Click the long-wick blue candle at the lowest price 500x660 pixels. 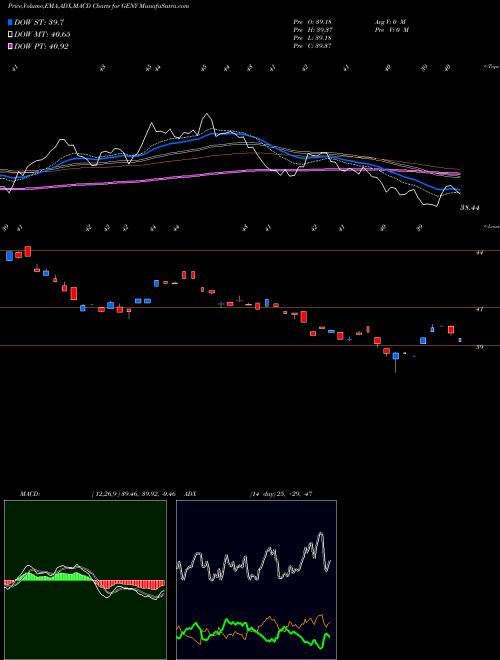[396, 357]
